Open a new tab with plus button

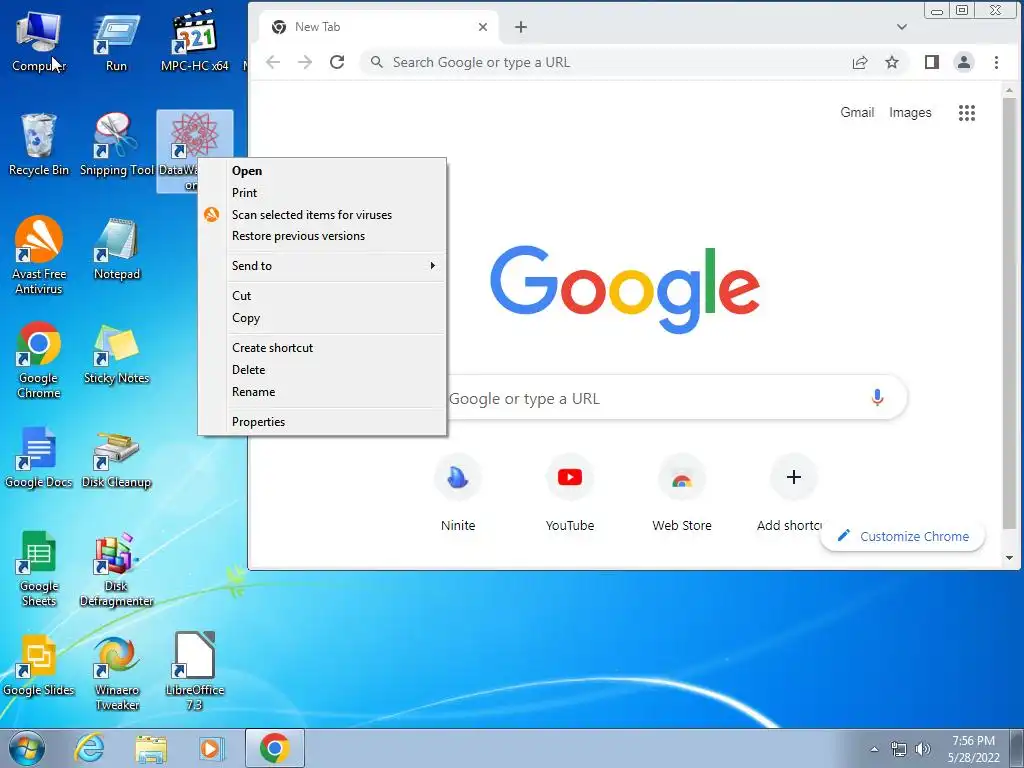(x=520, y=27)
